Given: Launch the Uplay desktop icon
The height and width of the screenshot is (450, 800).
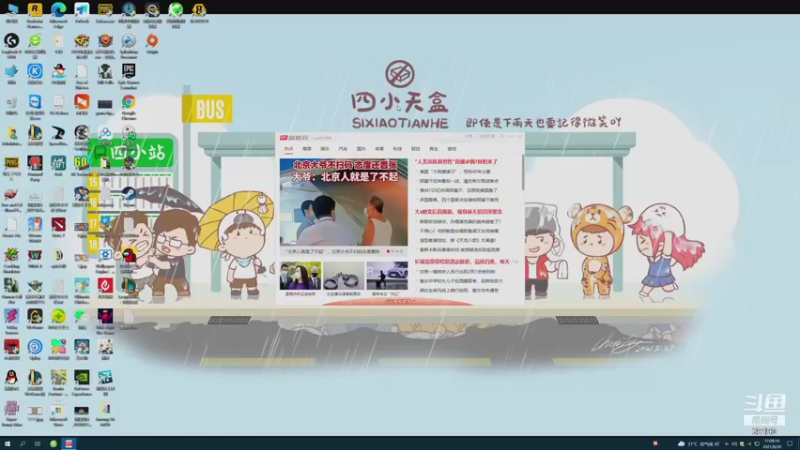Looking at the screenshot, I should 35,347.
